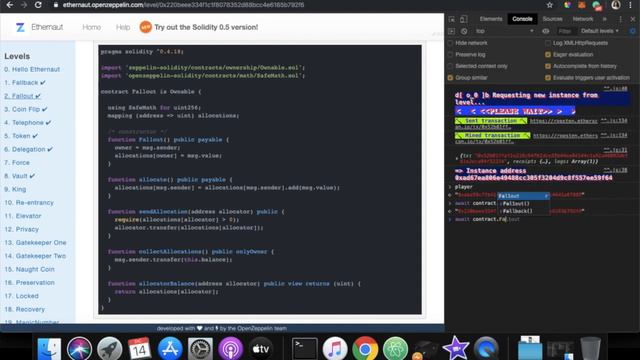640x360 pixels.
Task: Open the Calendar app in dock
Action: pyautogui.click(x=140, y=349)
